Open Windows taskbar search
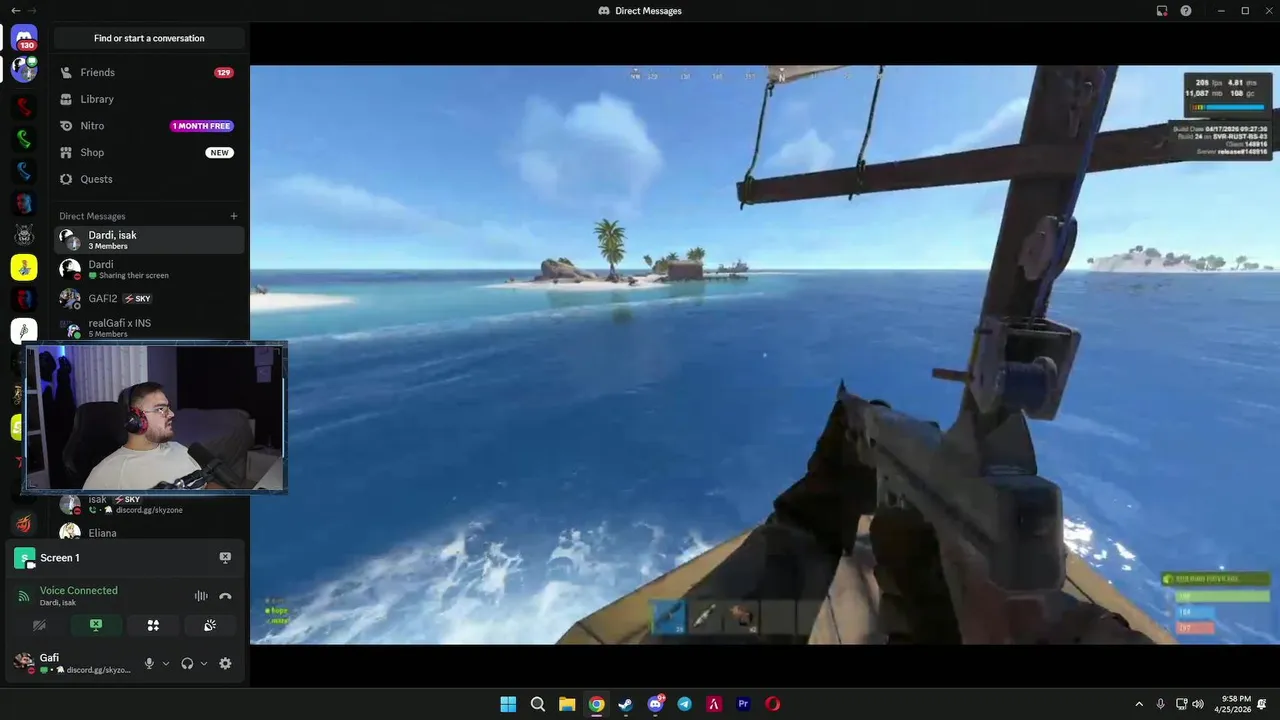 (537, 704)
